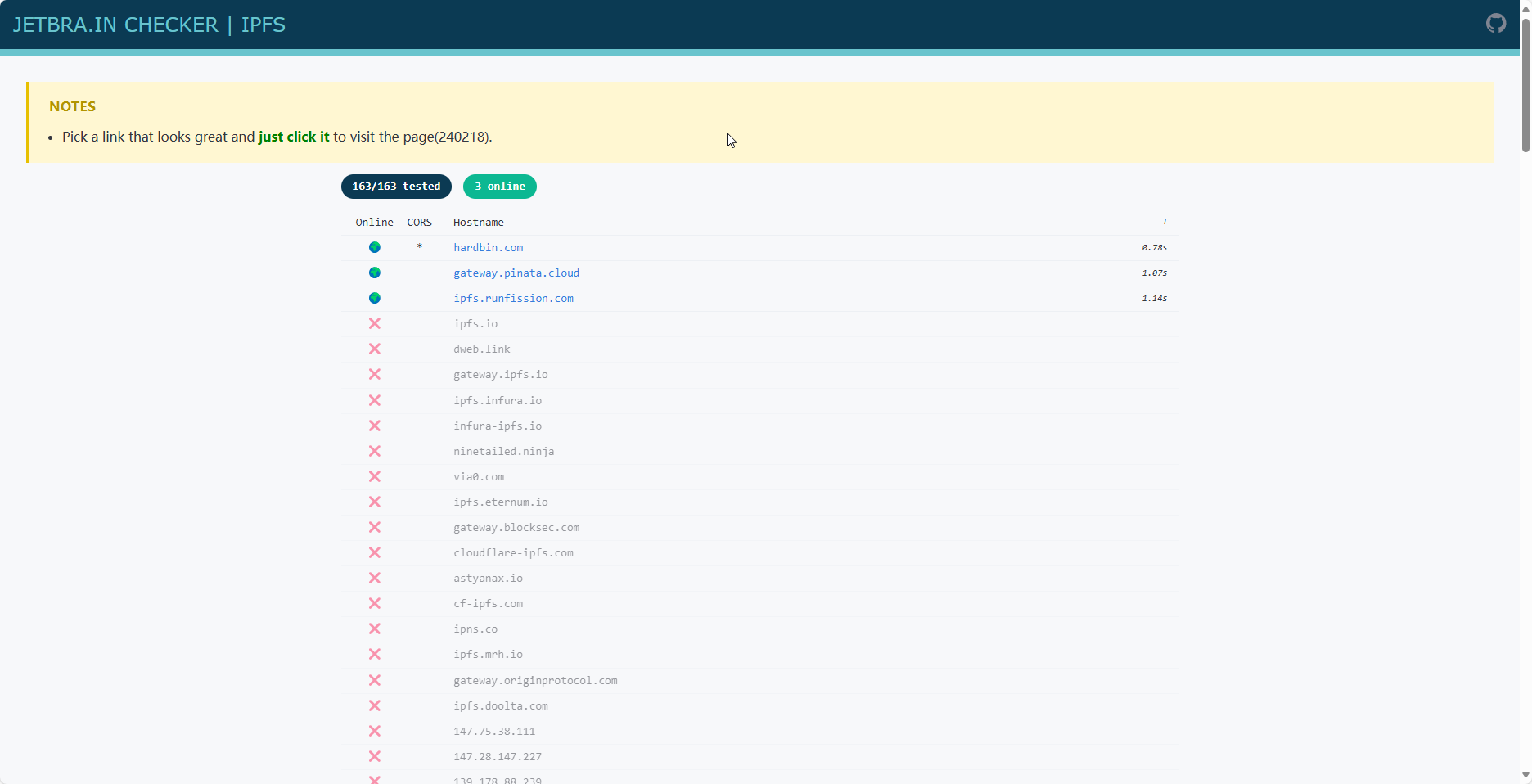The height and width of the screenshot is (784, 1532).
Task: Click the 163/163 tested badge
Action: [396, 187]
